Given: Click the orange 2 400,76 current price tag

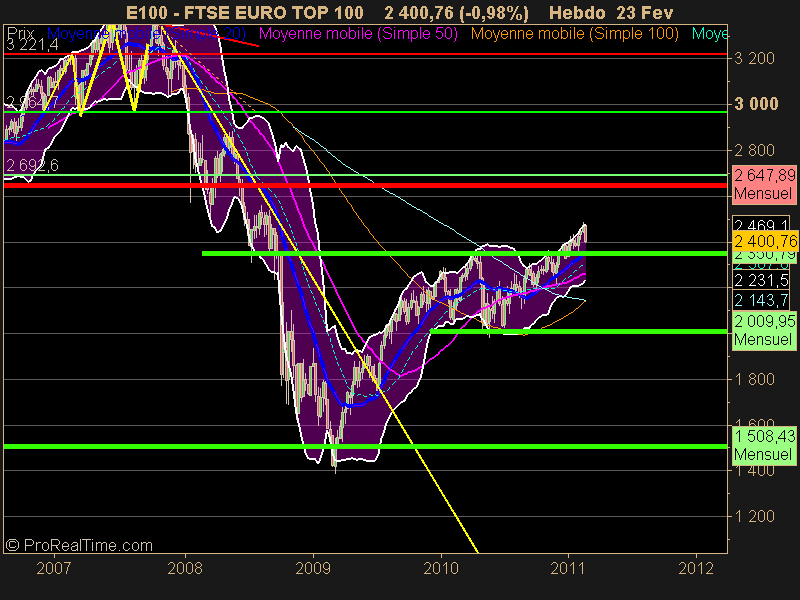Looking at the screenshot, I should [x=765, y=241].
